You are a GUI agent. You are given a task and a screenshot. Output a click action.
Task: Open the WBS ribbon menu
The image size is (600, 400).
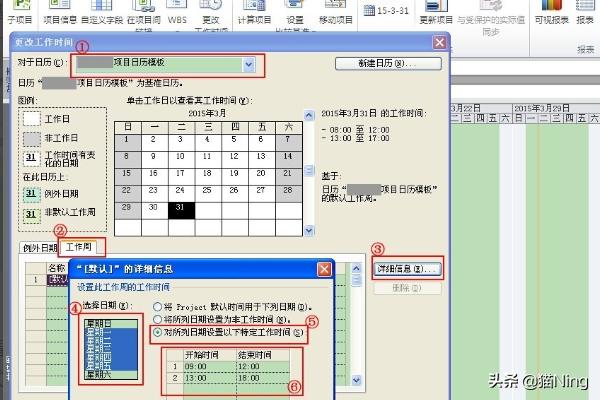pos(177,18)
